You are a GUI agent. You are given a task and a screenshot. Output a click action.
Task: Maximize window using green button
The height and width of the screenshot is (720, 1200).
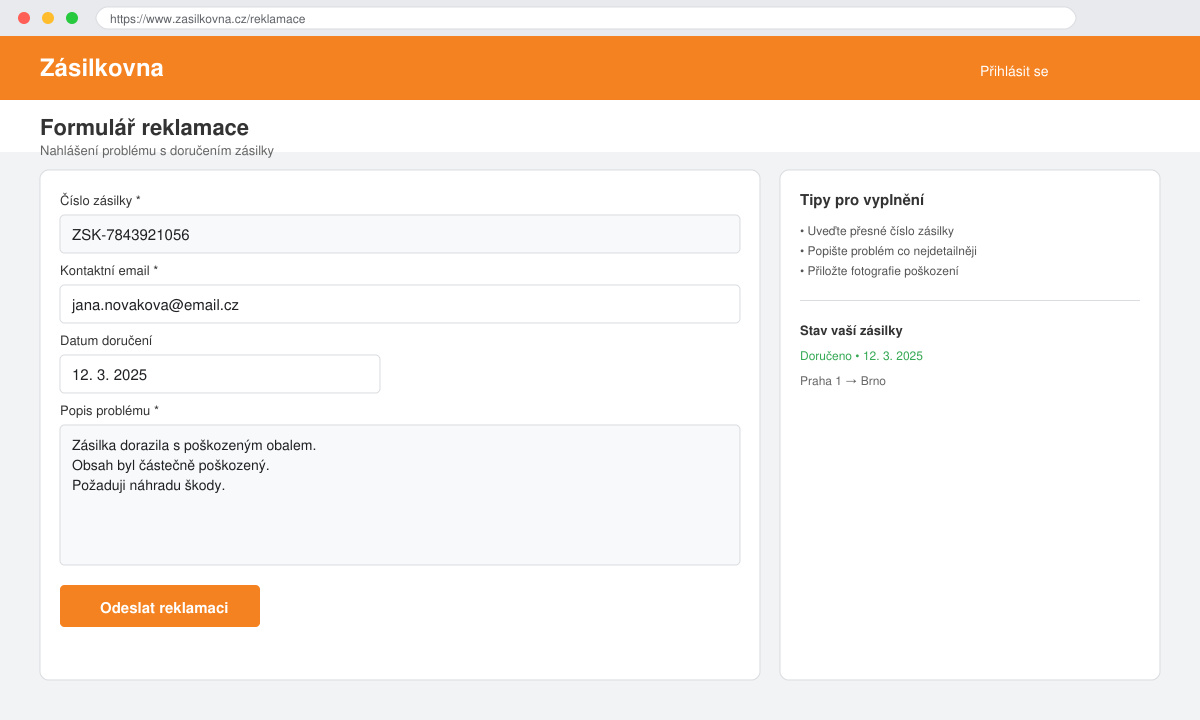(72, 18)
